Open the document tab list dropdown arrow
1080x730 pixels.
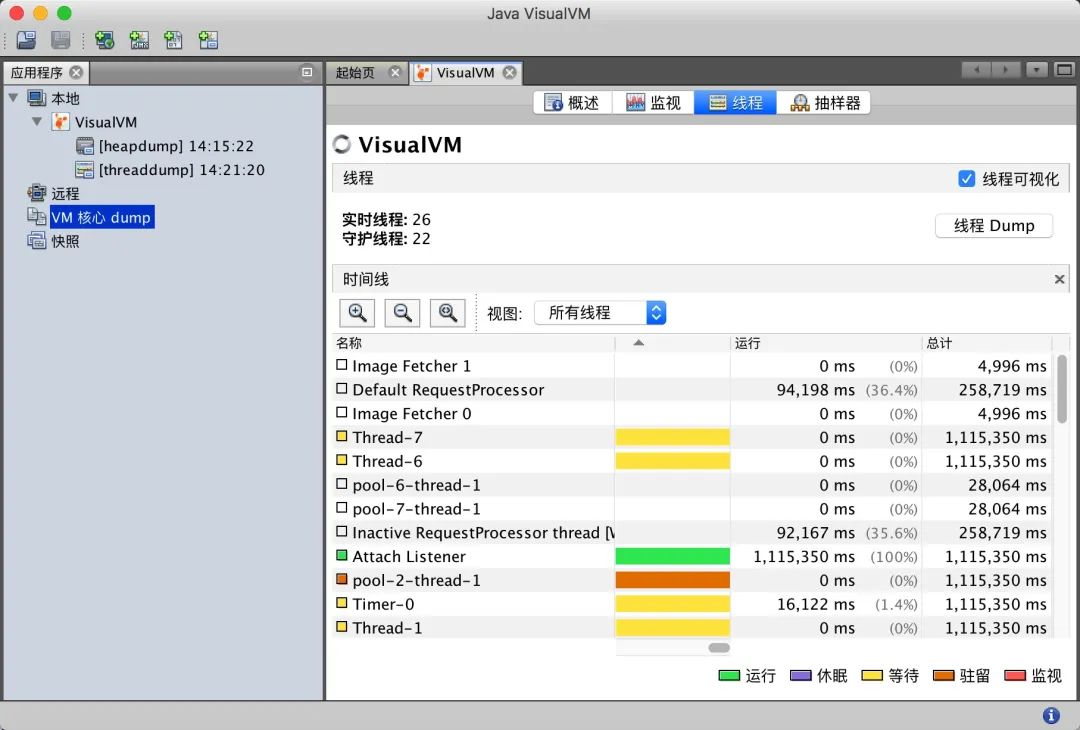coord(1037,70)
